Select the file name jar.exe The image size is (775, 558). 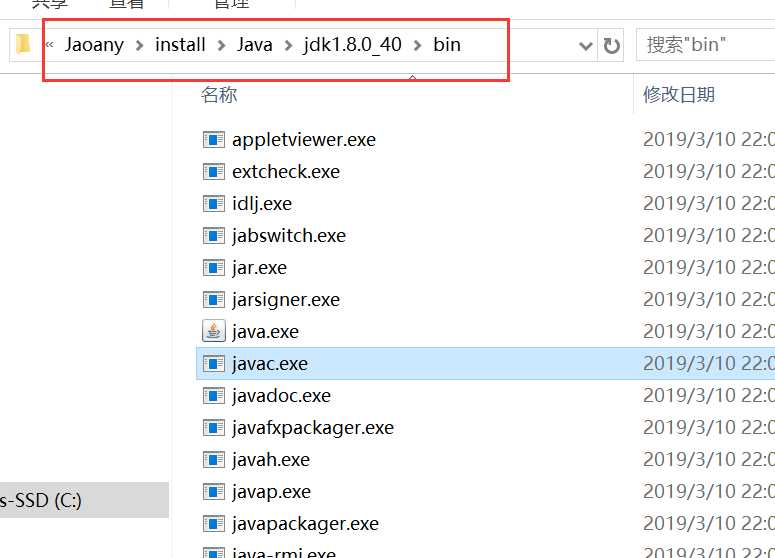coord(259,268)
